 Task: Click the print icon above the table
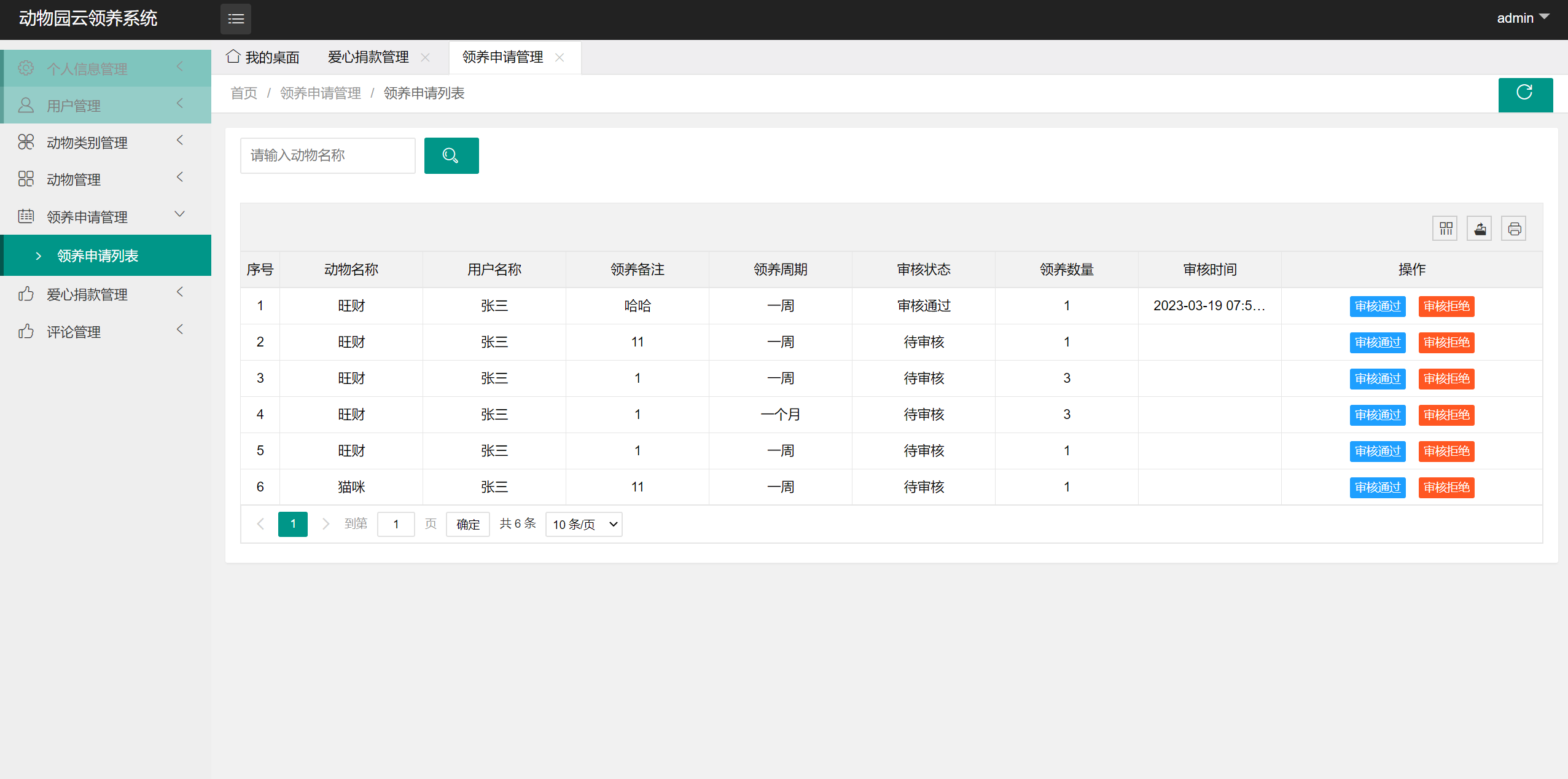(x=1513, y=228)
